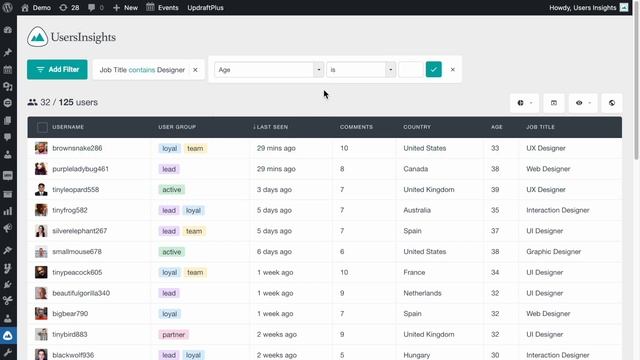This screenshot has height=360, width=640.
Task: Open the 28 pending updates
Action: (x=69, y=7)
